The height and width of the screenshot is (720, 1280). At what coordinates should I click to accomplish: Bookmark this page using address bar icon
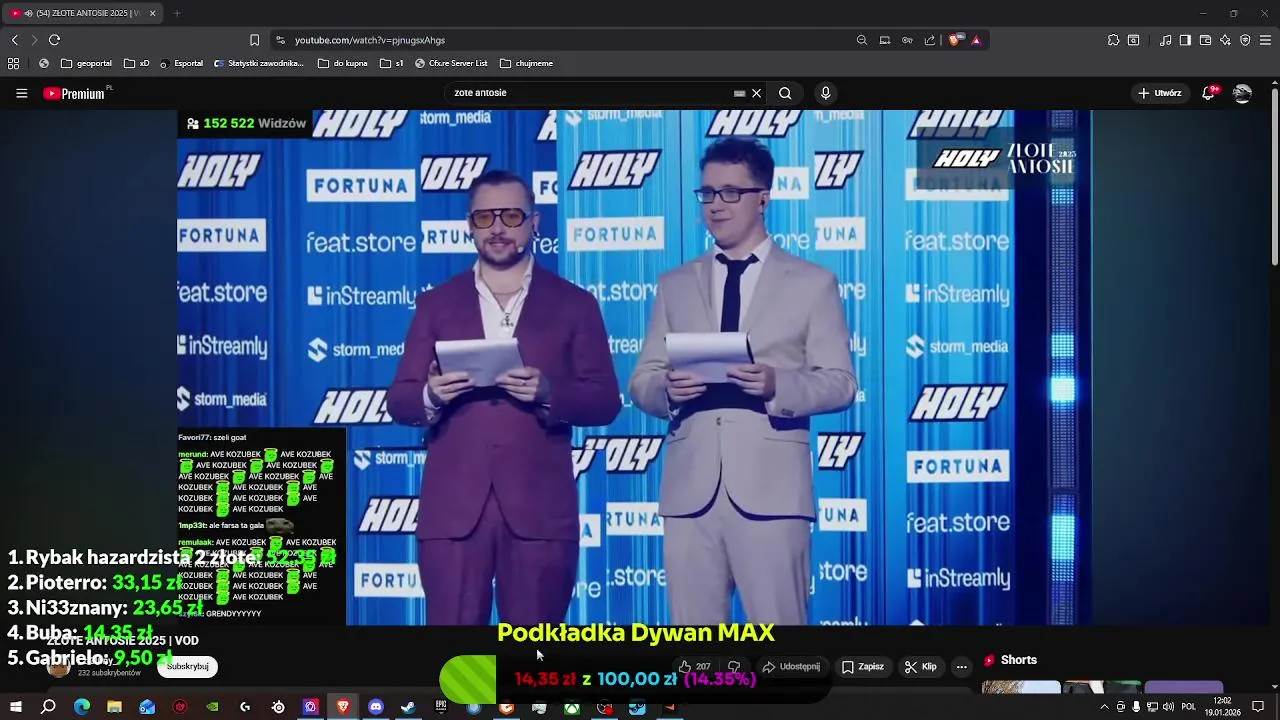(254, 40)
